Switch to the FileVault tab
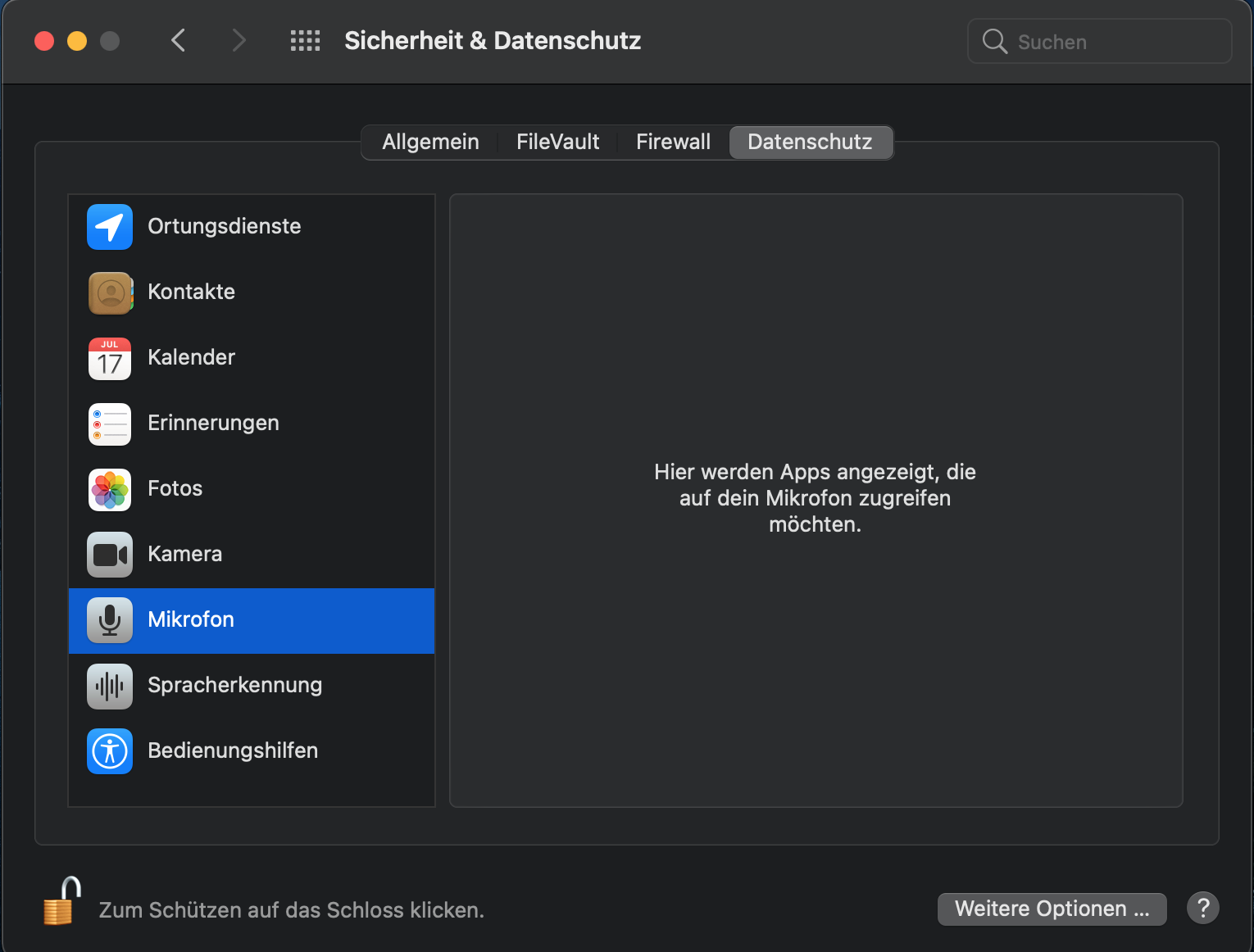Screen dimensions: 1254x952 point(557,142)
